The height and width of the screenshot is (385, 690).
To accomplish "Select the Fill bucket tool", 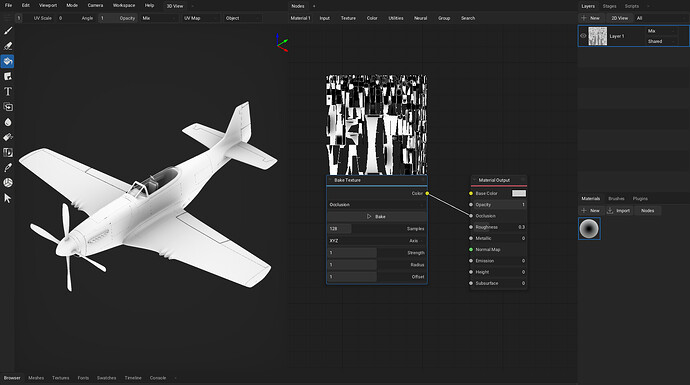I will coord(8,61).
